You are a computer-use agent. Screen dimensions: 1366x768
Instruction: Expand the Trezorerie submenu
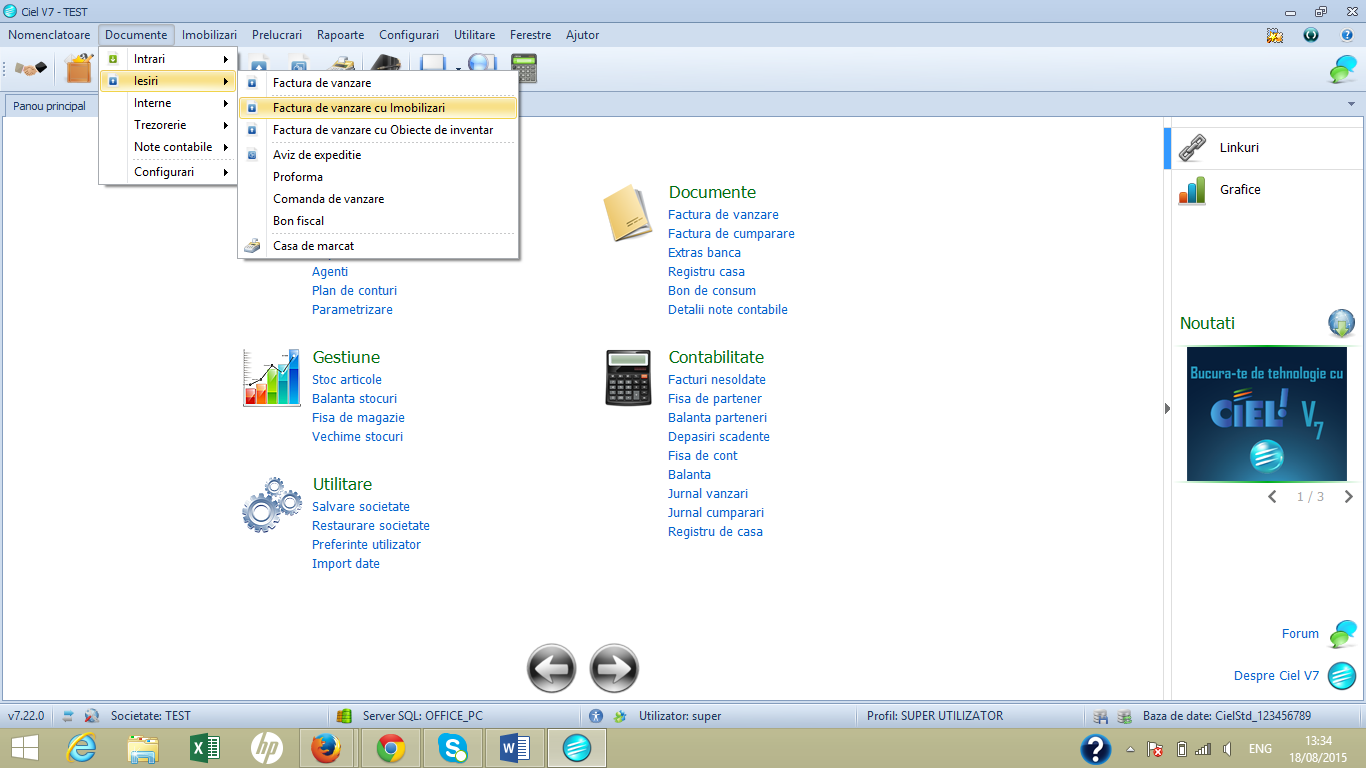coord(168,125)
